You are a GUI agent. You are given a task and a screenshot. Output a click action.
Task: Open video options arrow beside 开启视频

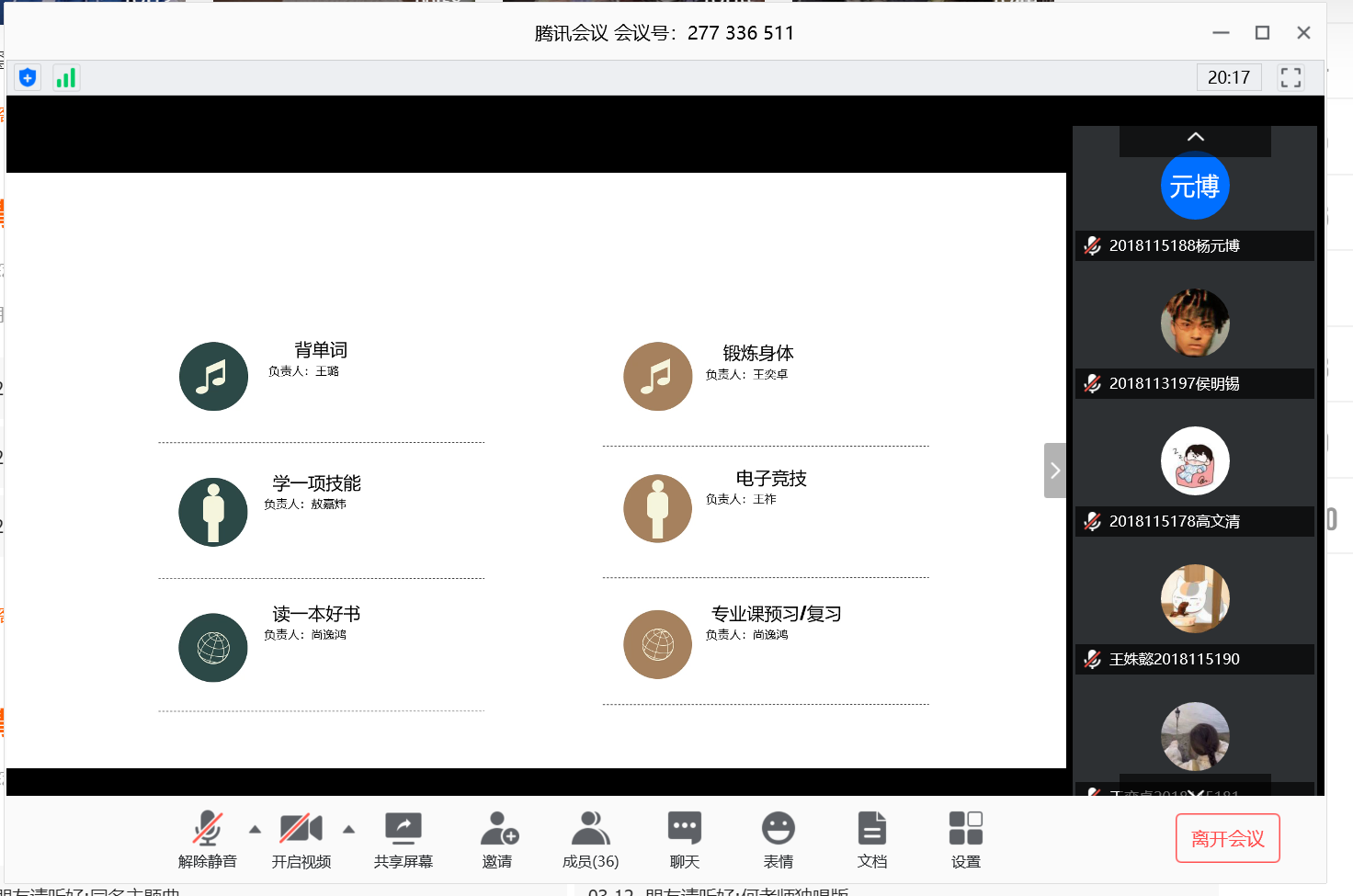click(x=348, y=830)
